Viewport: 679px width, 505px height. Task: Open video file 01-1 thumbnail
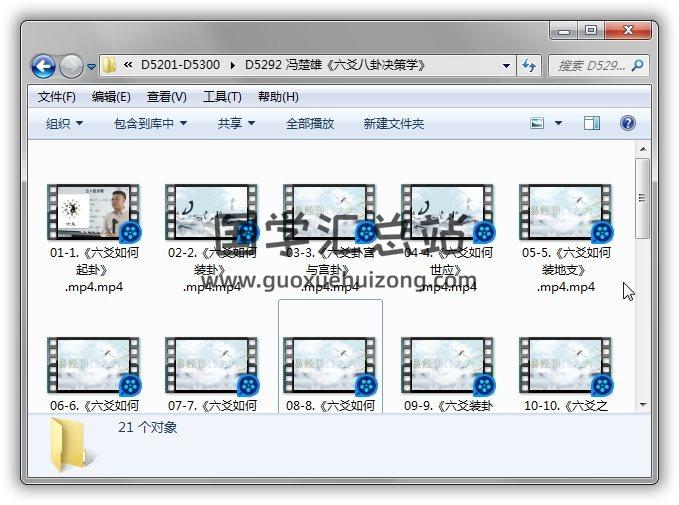(93, 212)
